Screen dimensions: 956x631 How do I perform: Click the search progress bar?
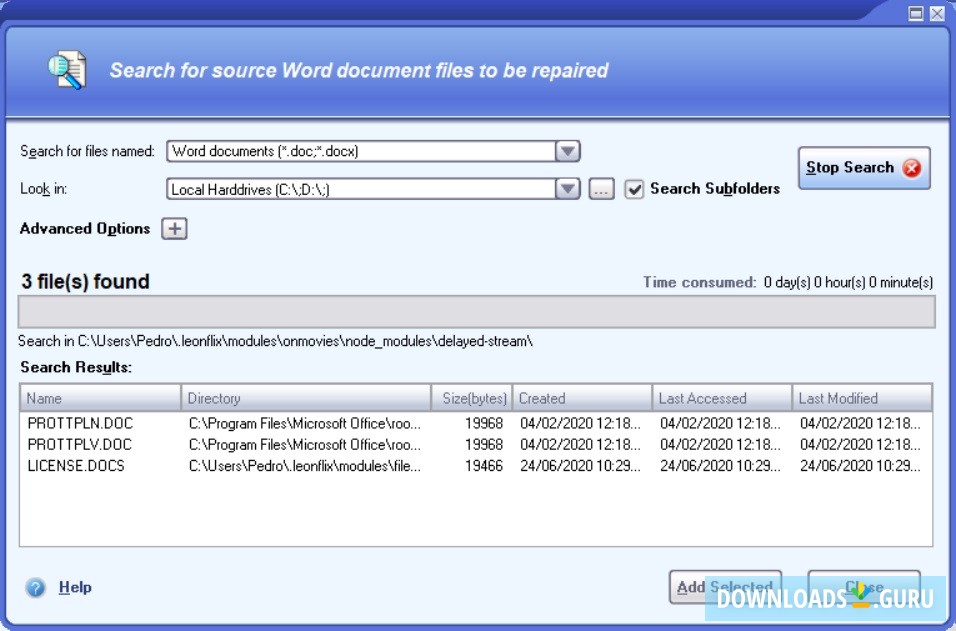point(477,312)
